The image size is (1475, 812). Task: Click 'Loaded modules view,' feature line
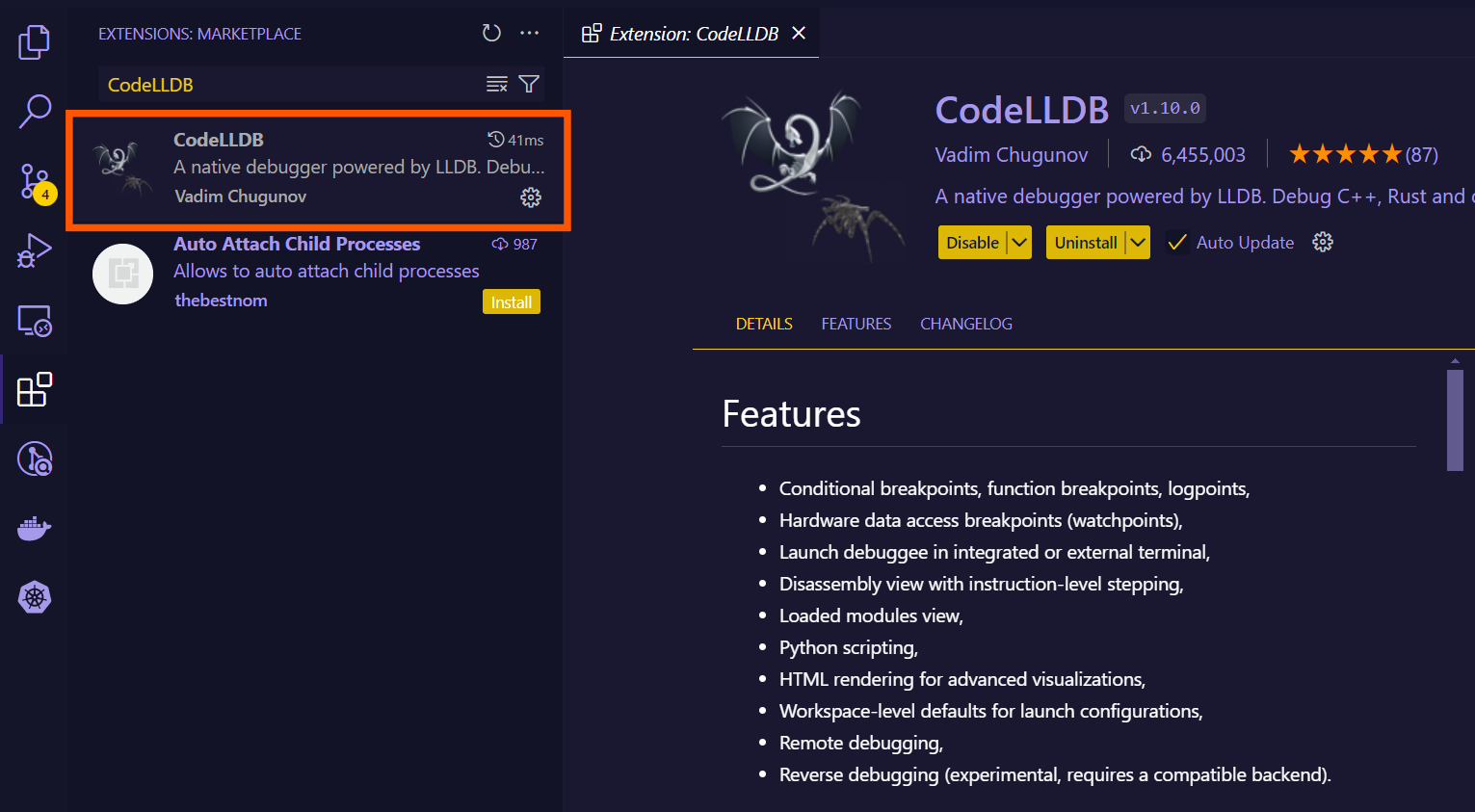(x=871, y=616)
